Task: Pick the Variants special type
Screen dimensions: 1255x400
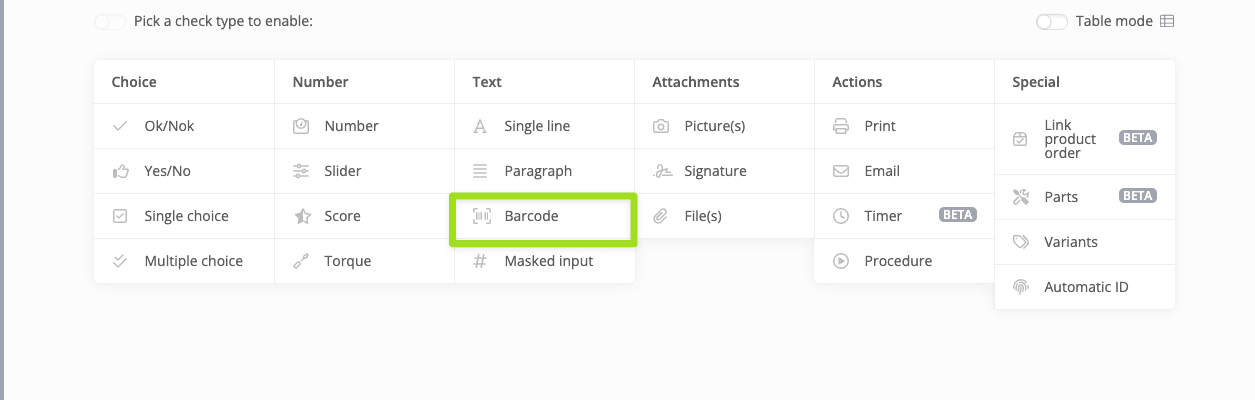Action: 1070,242
